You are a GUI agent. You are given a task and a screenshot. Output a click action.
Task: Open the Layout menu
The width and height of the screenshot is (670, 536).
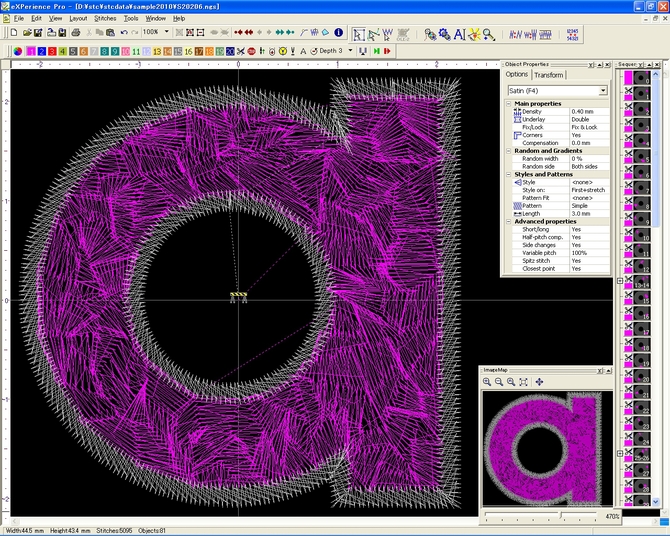tap(78, 18)
